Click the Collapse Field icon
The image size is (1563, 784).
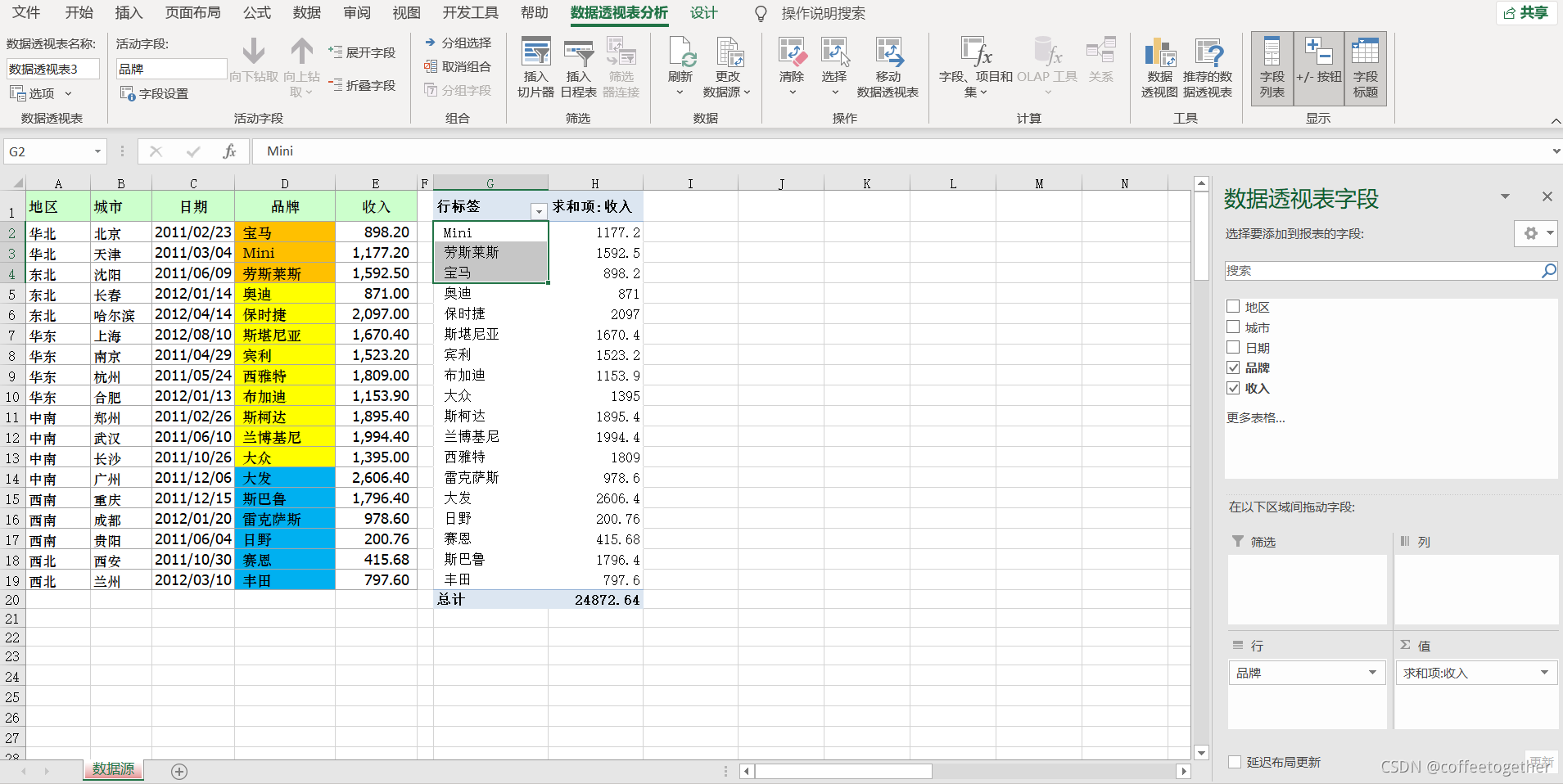point(335,84)
